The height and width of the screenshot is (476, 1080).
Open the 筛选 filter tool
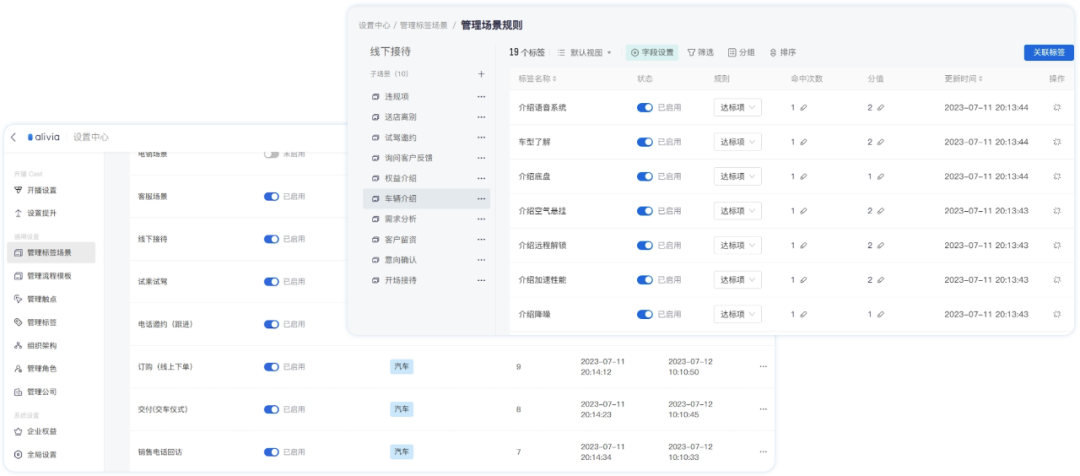pyautogui.click(x=700, y=52)
